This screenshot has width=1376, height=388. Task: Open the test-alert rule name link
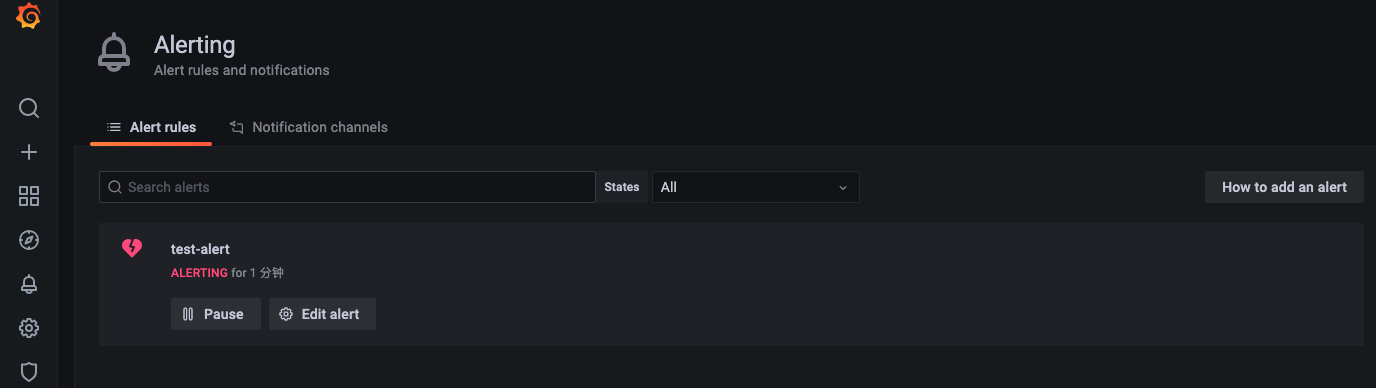(x=200, y=249)
